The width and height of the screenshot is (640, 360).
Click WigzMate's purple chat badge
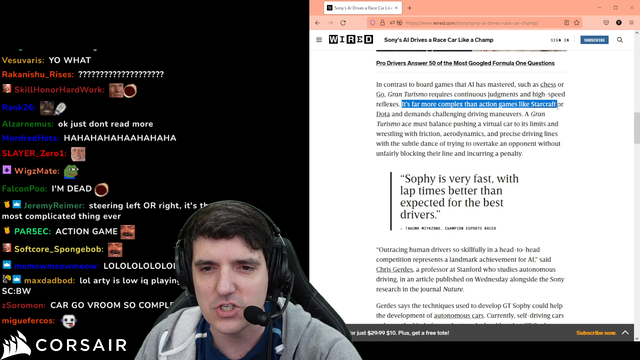click(x=7, y=170)
